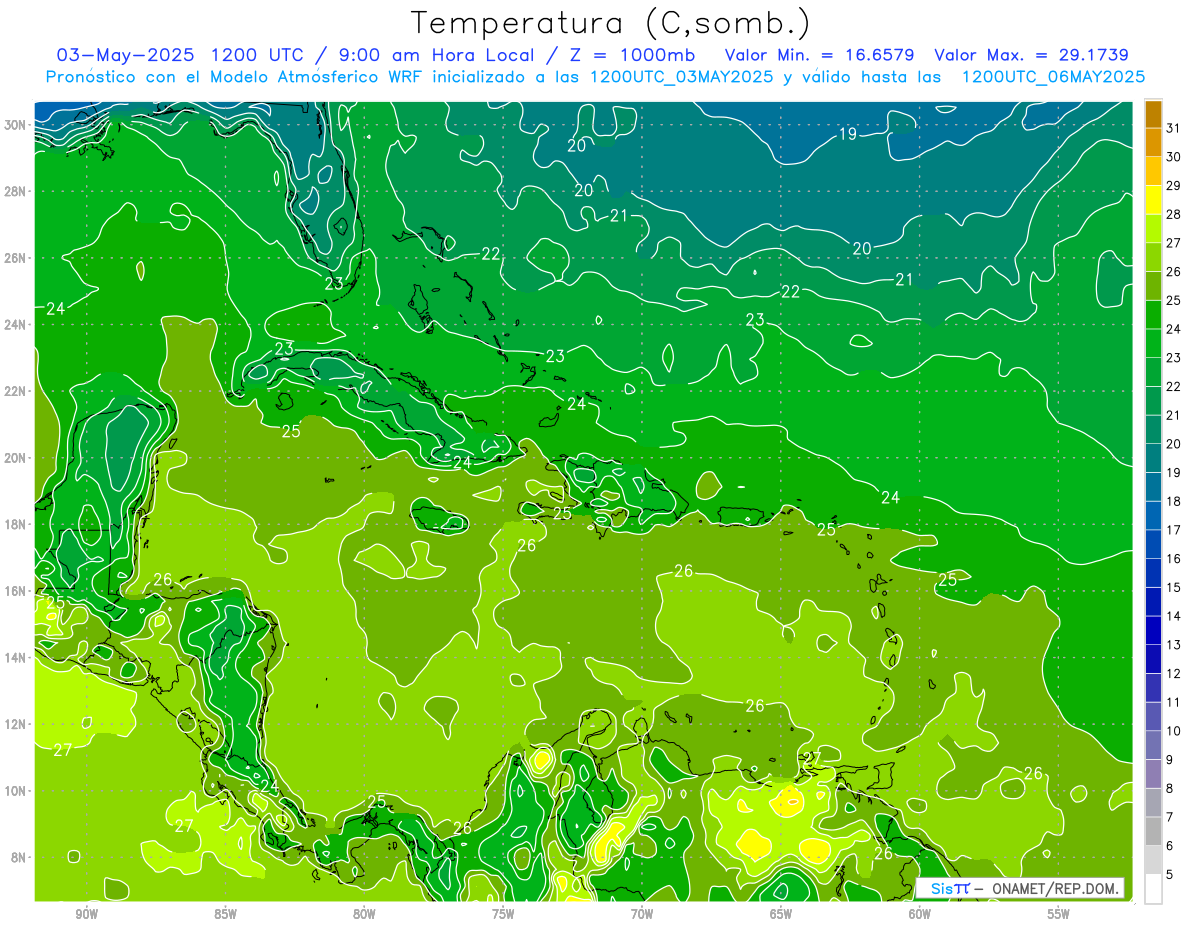Click the 'SisTT – ONAMET/REP.DOM.' credit label

click(x=1022, y=888)
